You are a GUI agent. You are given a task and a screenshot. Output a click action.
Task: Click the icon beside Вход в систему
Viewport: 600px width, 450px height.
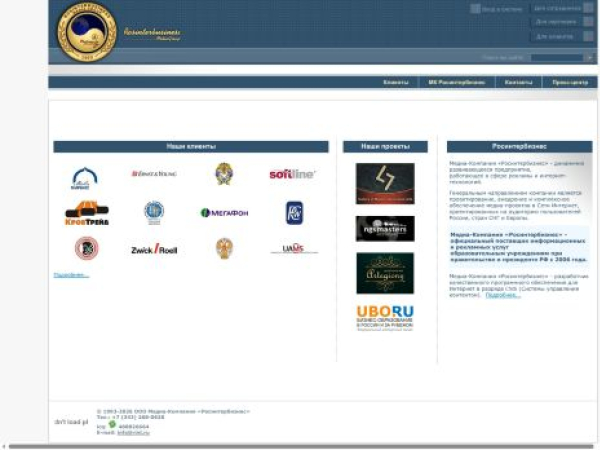pyautogui.click(x=475, y=9)
